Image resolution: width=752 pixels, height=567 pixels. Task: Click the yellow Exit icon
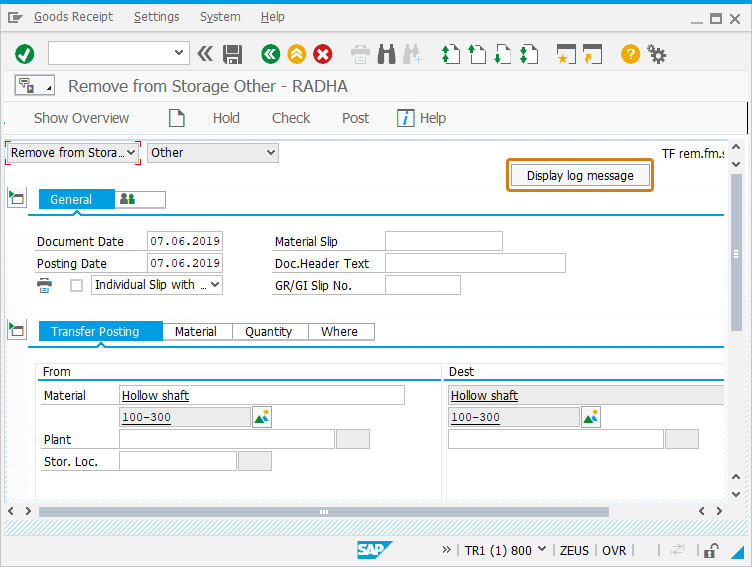[x=296, y=54]
